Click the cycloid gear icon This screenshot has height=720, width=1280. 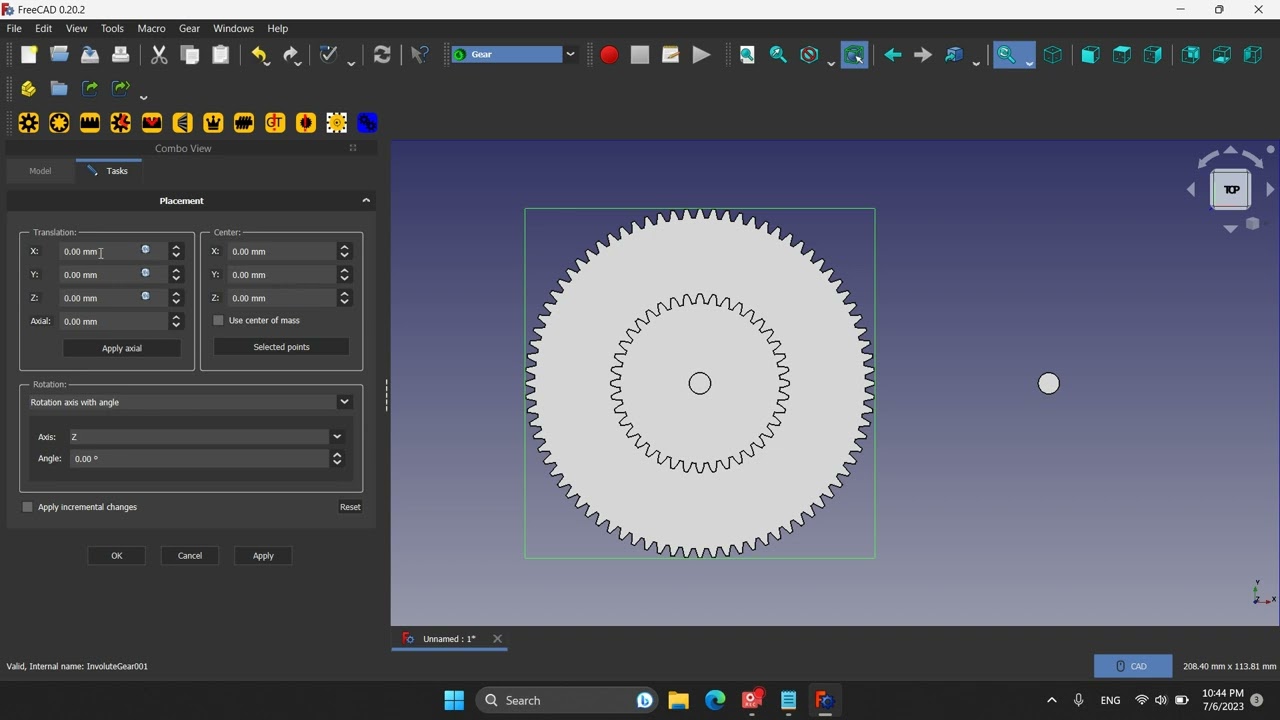121,122
